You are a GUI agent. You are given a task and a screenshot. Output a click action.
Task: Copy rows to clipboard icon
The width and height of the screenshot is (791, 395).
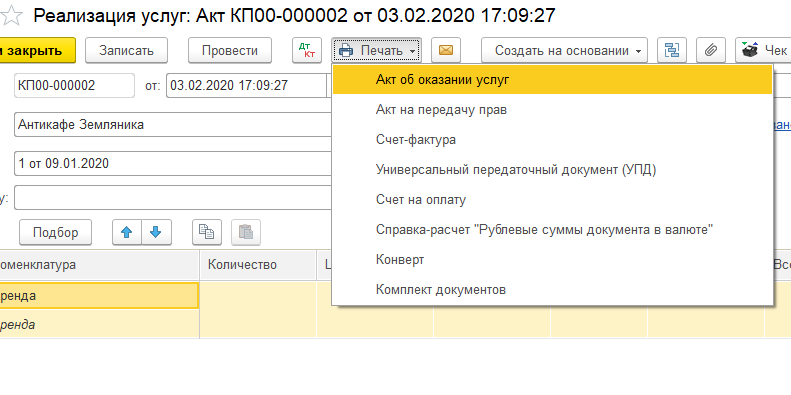coord(207,232)
